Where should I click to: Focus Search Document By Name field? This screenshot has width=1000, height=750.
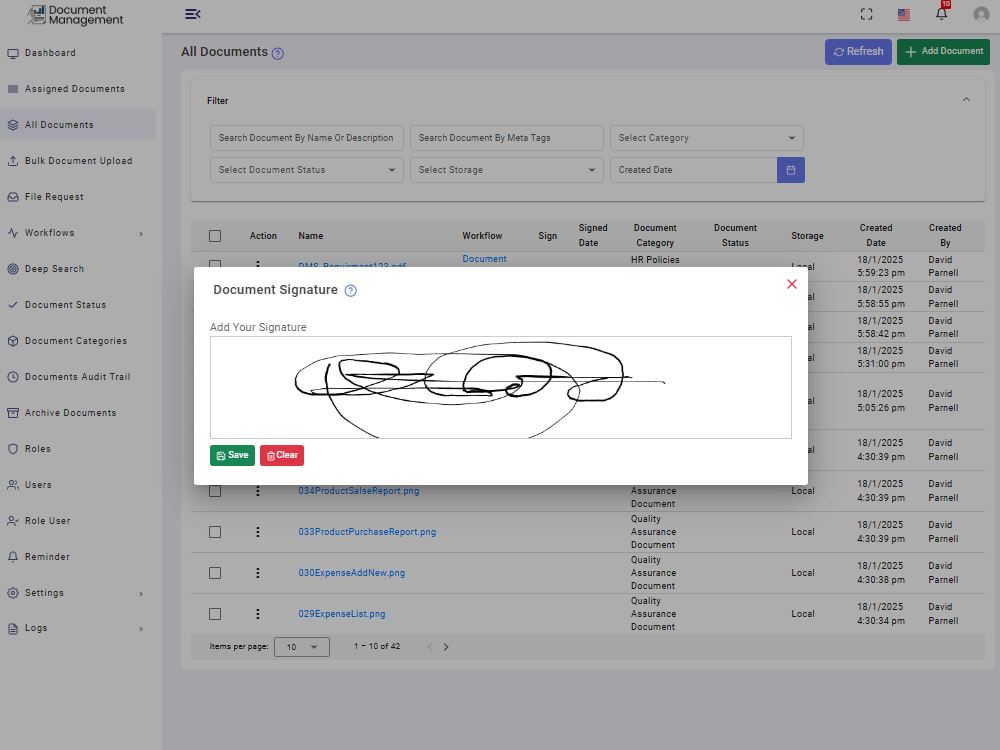tap(307, 138)
